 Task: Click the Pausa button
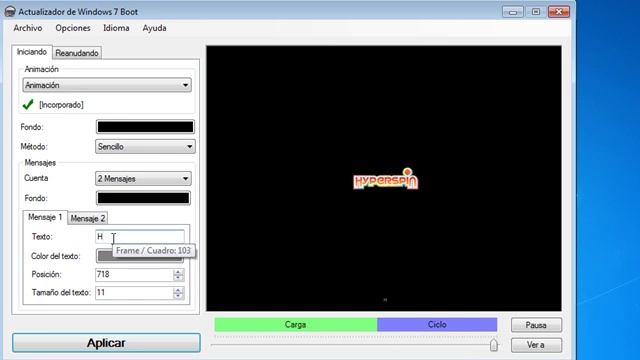536,325
